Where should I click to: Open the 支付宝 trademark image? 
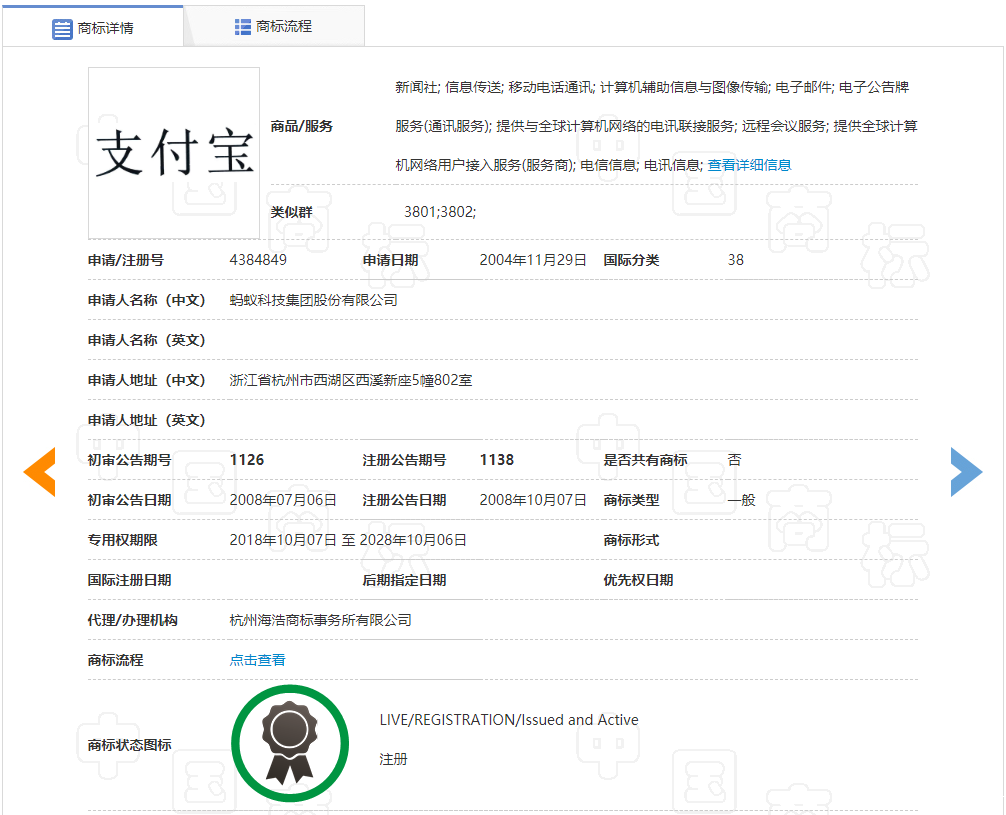coord(174,153)
